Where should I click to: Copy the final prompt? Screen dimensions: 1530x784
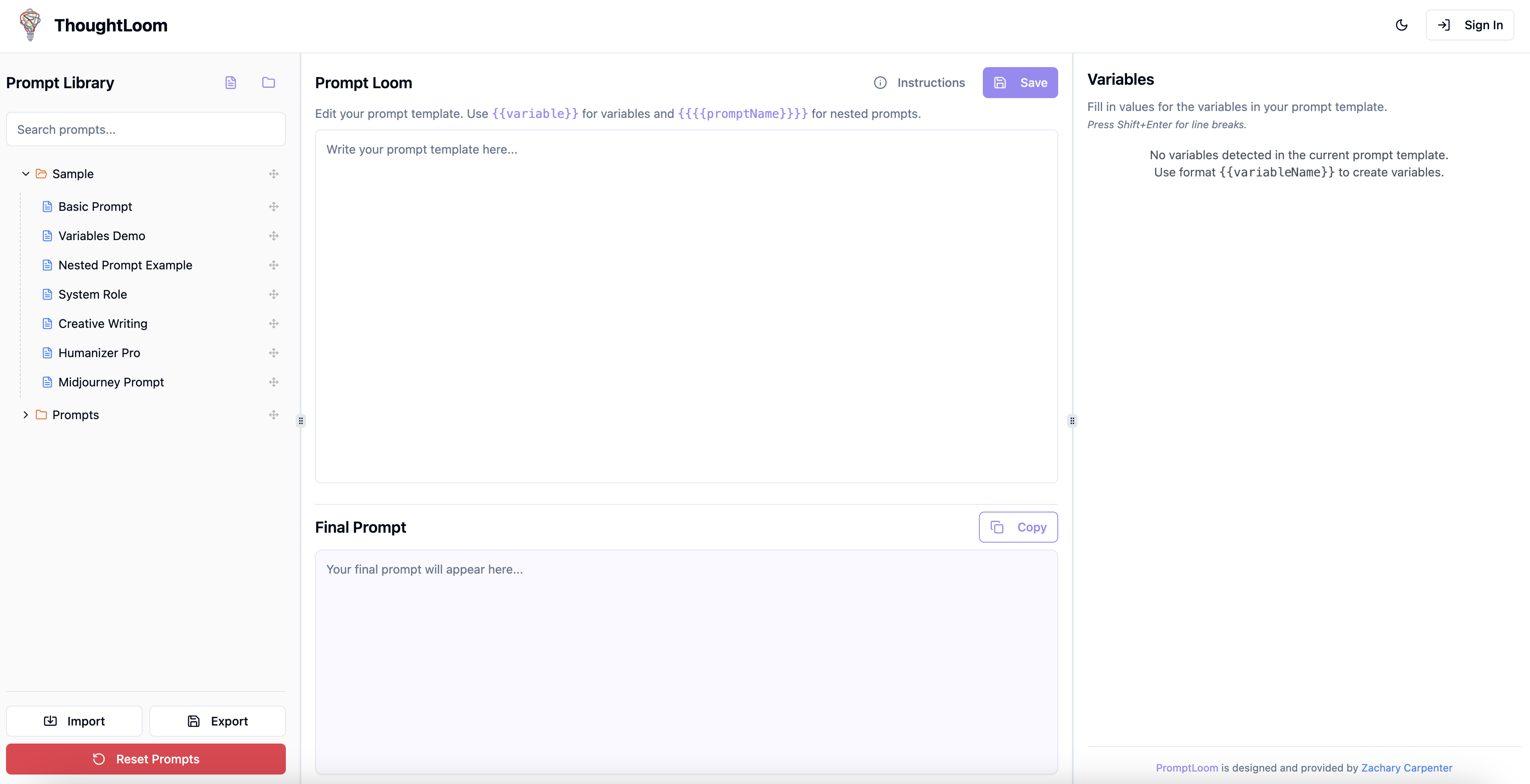[1018, 527]
